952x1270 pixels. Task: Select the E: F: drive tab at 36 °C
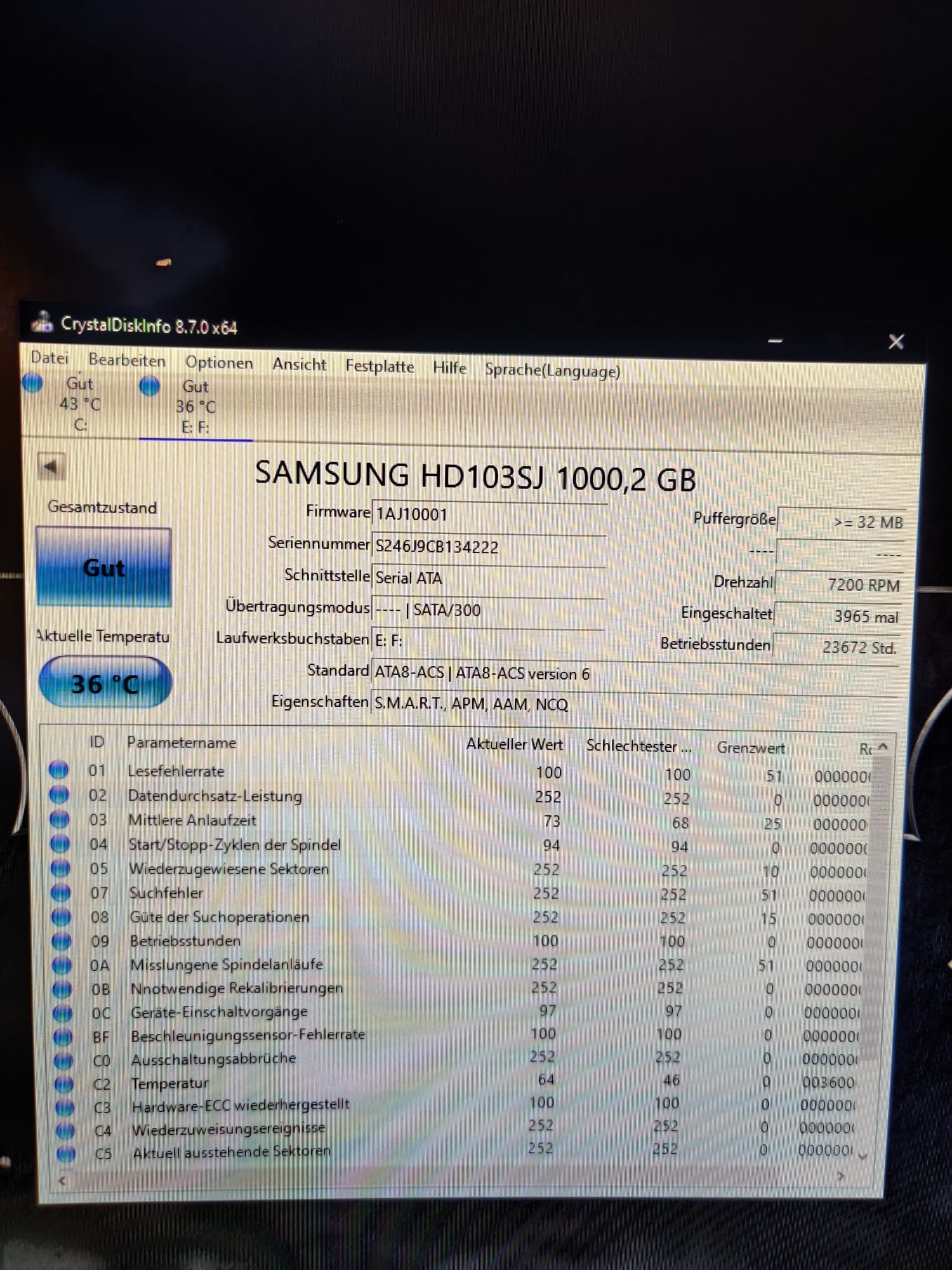click(195, 406)
